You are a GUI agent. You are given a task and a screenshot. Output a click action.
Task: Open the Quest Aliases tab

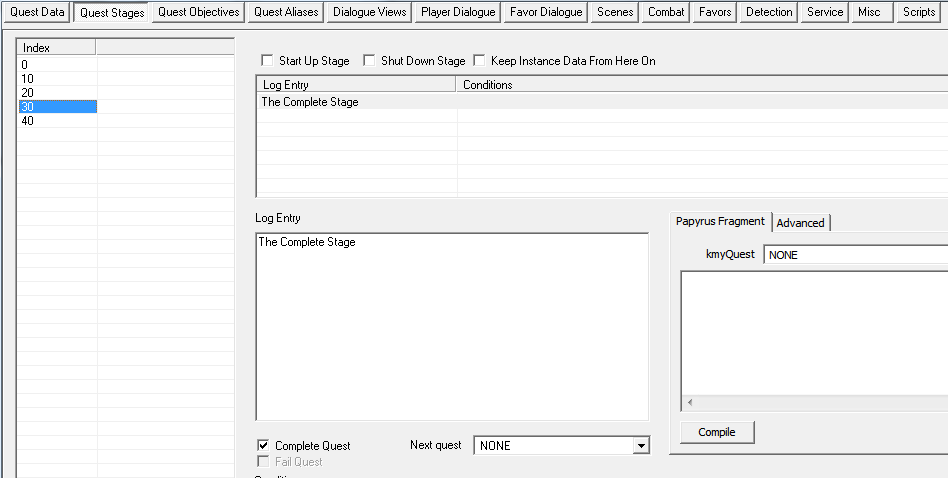(287, 12)
